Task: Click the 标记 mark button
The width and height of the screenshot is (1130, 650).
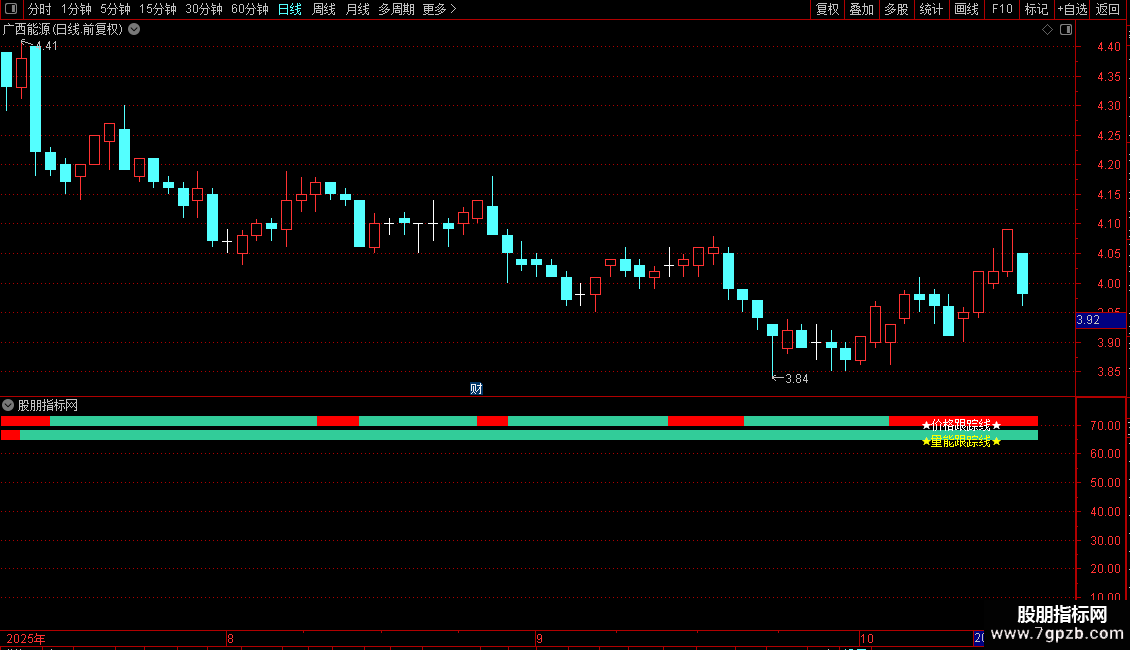Action: (1036, 9)
